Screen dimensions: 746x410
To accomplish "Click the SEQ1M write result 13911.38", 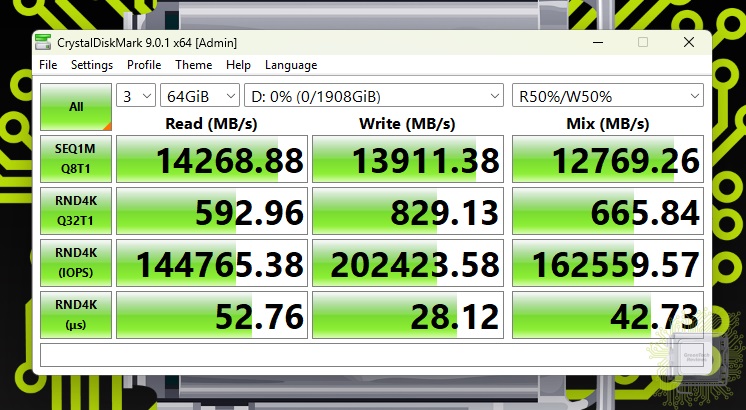I will pos(408,159).
